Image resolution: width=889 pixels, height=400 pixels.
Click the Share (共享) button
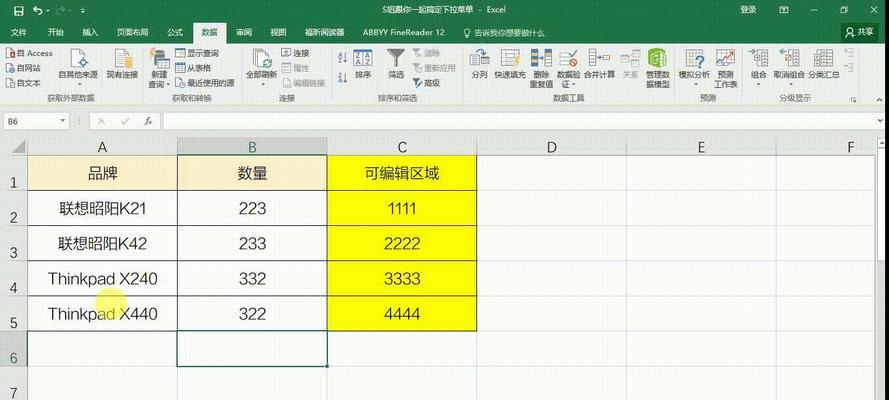[x=860, y=32]
